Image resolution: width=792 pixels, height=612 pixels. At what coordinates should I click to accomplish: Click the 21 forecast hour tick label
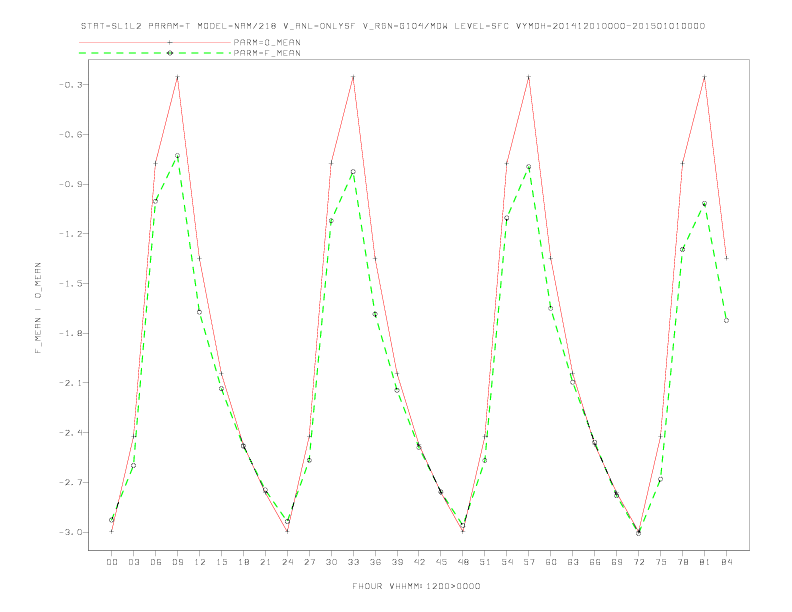265,562
